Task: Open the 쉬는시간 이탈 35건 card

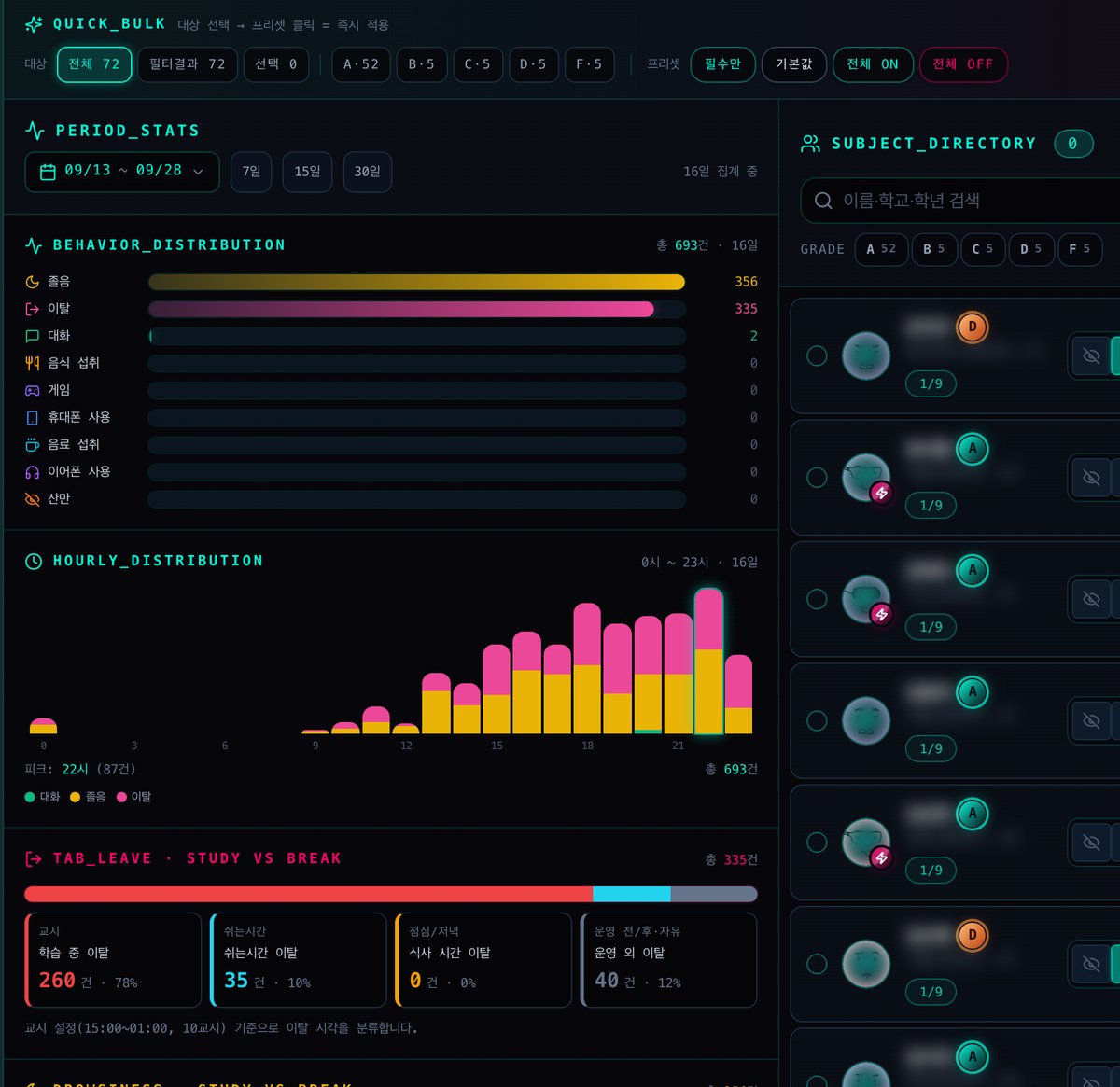Action: (299, 960)
